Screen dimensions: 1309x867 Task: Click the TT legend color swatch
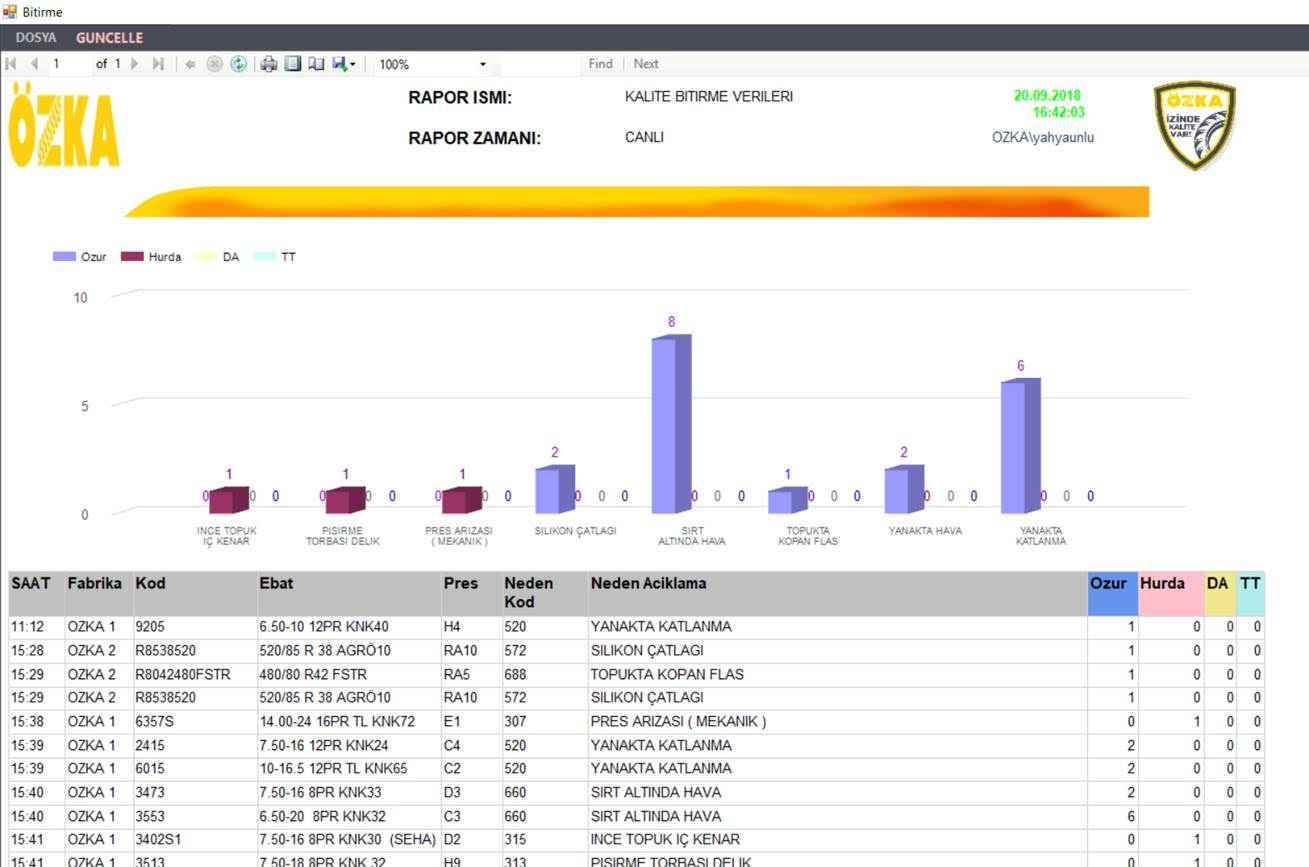pyautogui.click(x=264, y=257)
